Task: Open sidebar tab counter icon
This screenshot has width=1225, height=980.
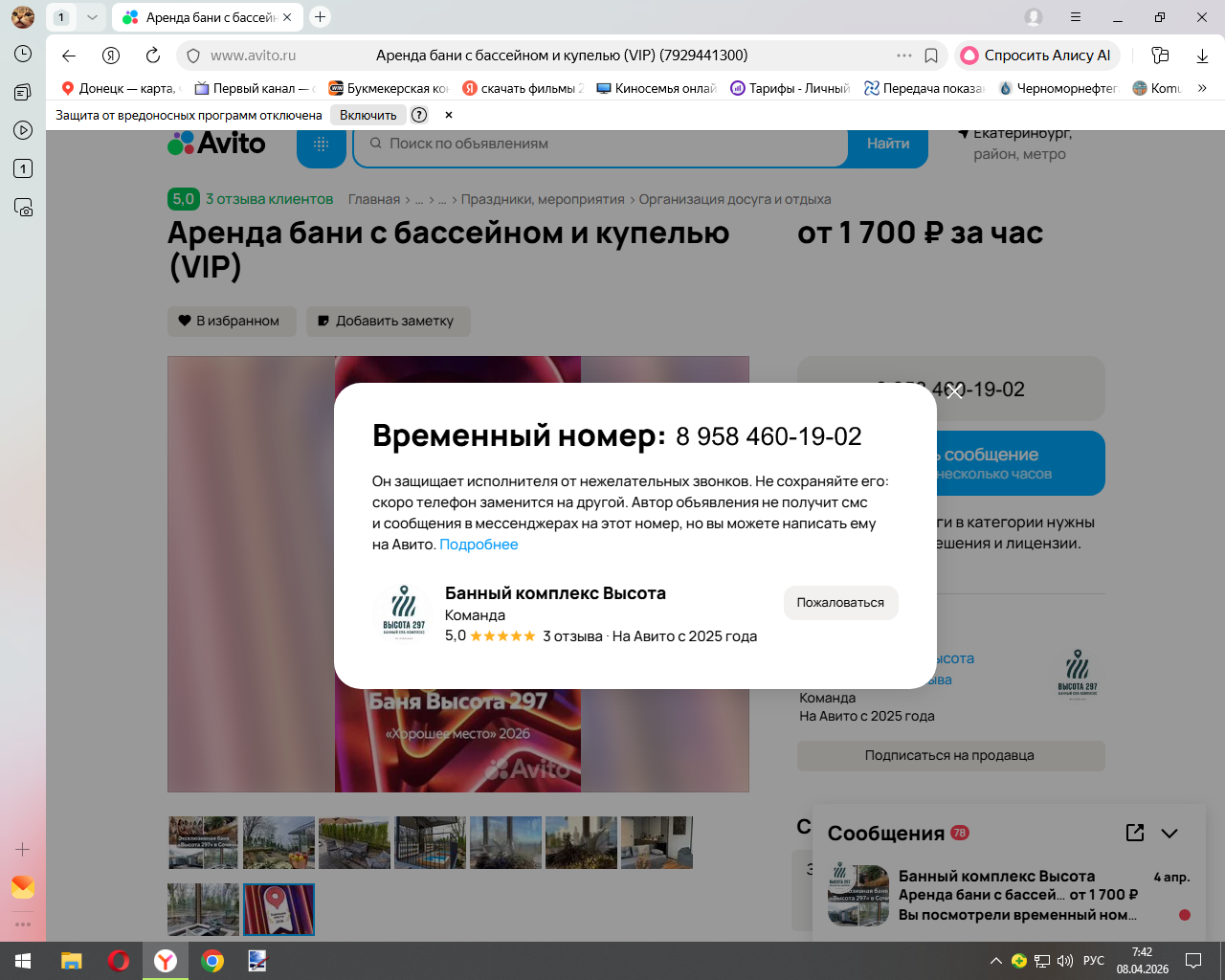Action: click(x=23, y=168)
